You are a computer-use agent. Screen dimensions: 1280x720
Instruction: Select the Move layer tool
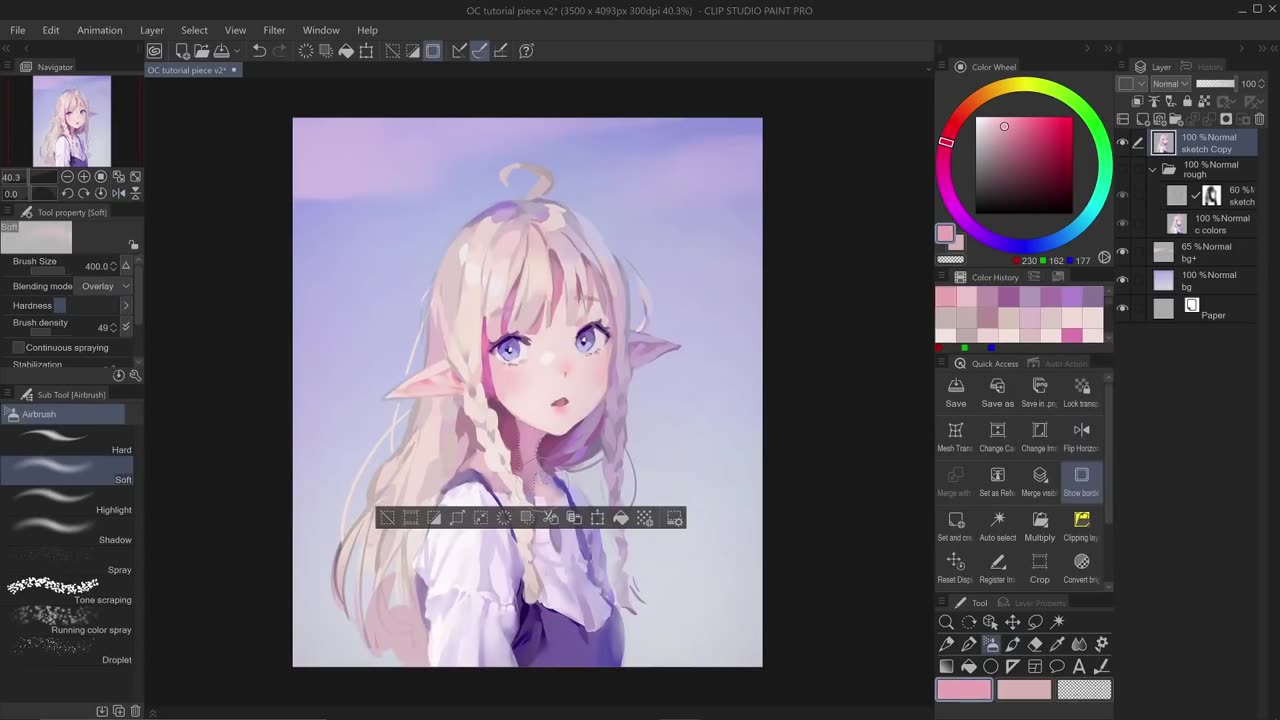1013,622
